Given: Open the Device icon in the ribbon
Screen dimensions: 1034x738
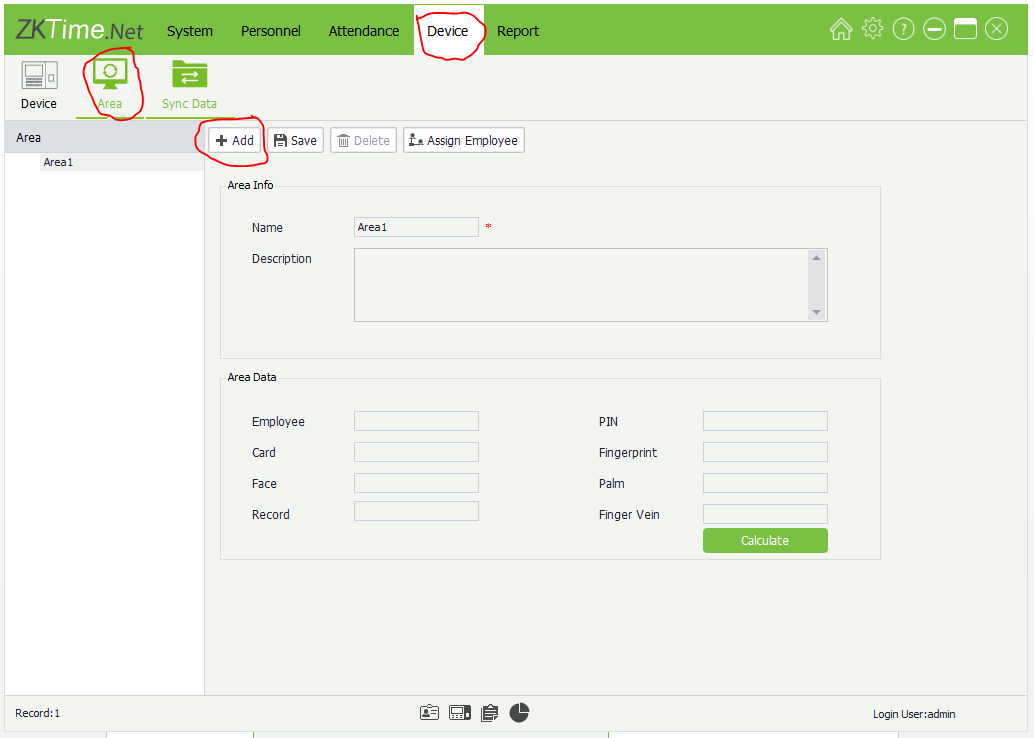Looking at the screenshot, I should click(39, 76).
